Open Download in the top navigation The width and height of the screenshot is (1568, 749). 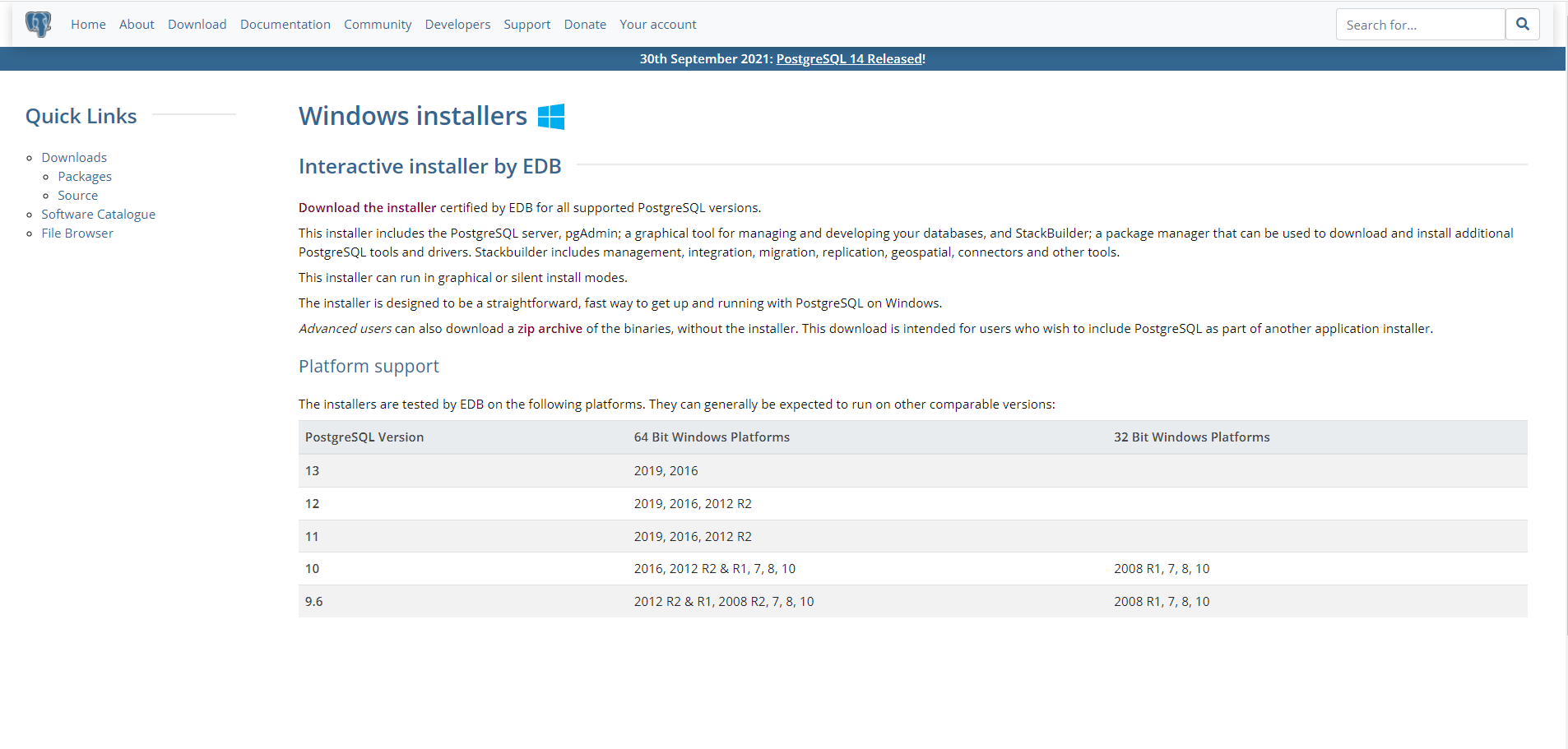[197, 25]
